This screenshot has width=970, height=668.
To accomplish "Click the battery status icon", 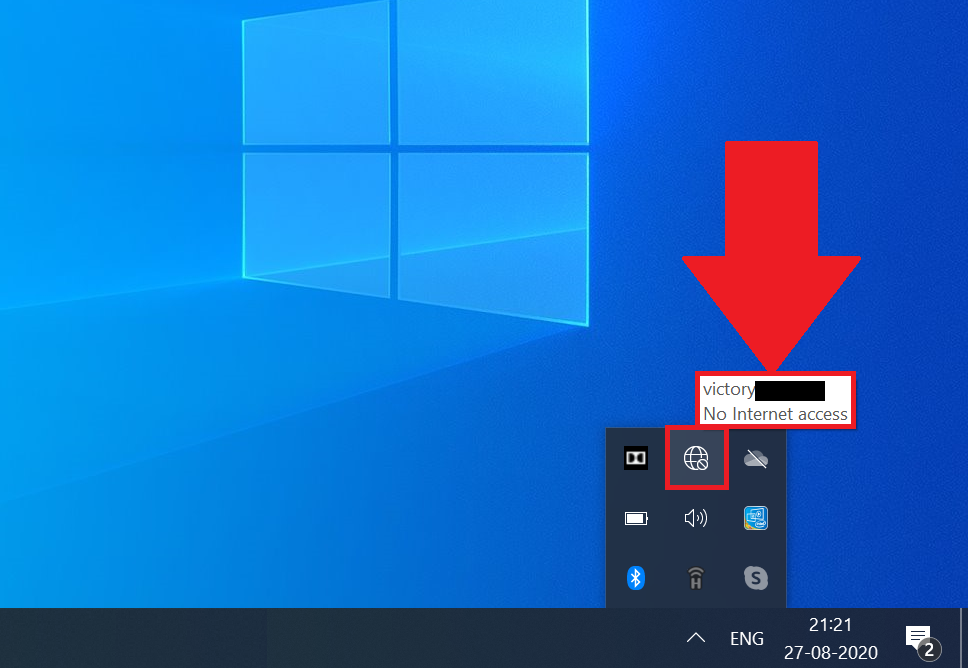I will [x=636, y=518].
